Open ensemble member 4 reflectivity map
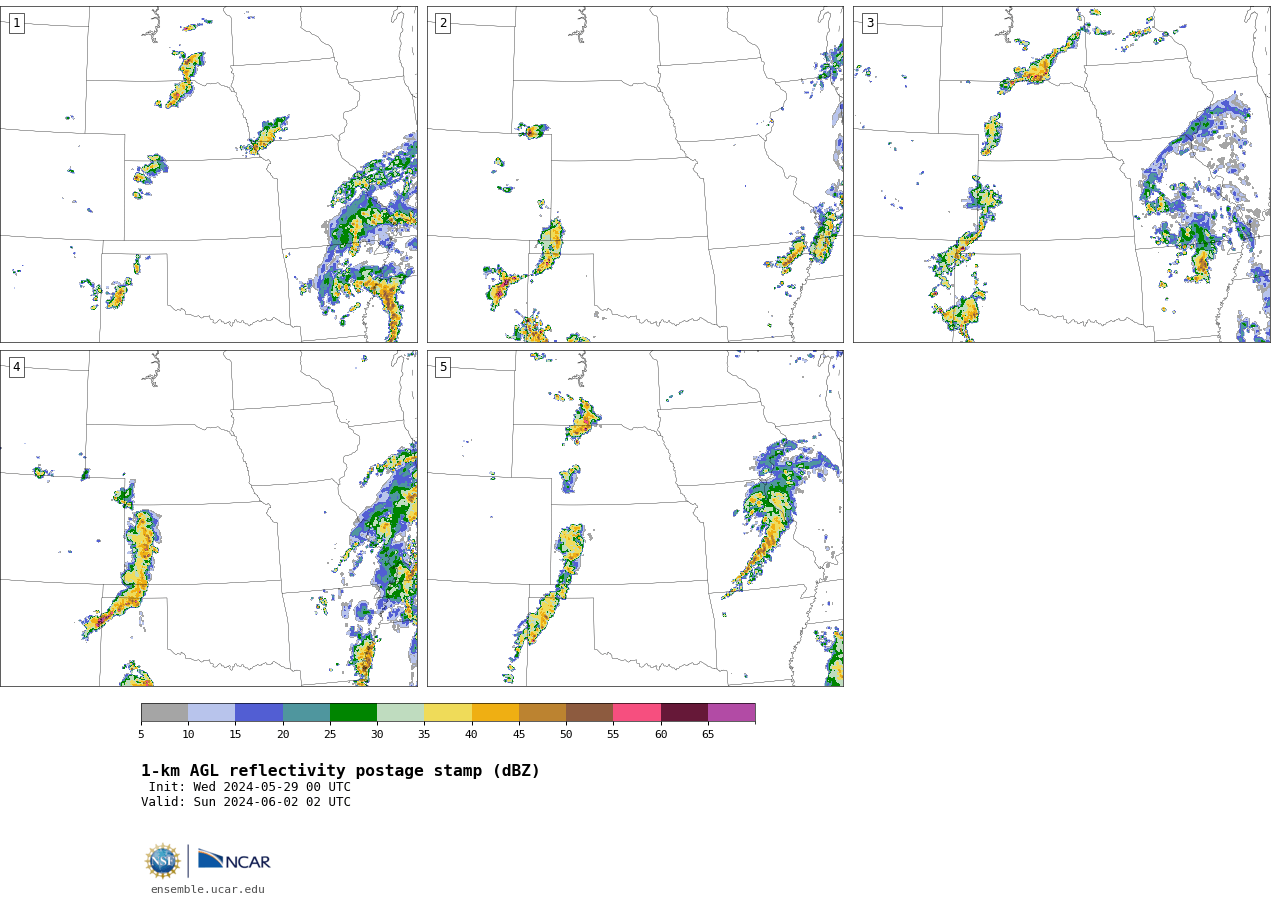1280x901 pixels. pos(209,518)
